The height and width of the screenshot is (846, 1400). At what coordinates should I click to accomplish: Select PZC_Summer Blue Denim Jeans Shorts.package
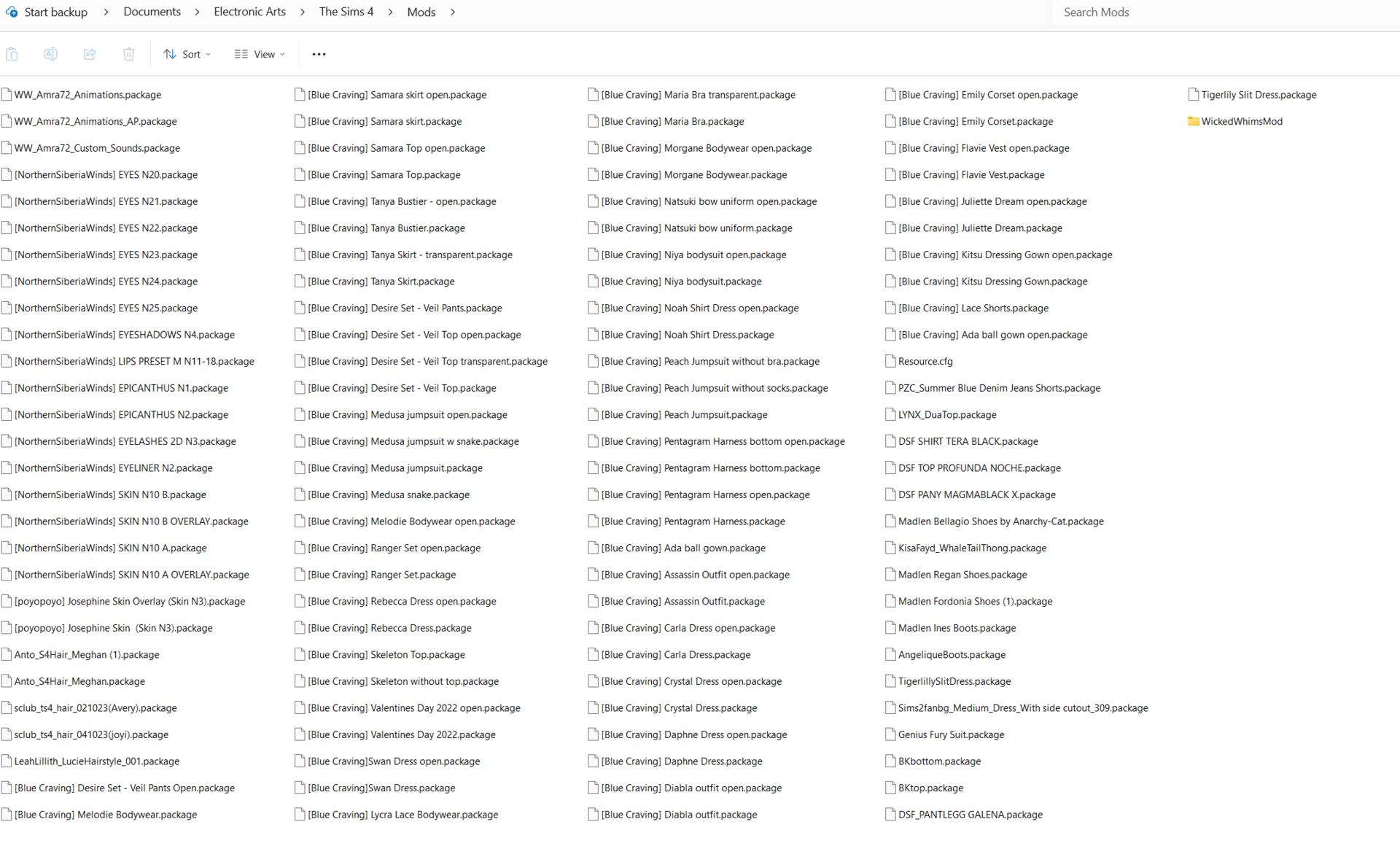click(x=993, y=387)
